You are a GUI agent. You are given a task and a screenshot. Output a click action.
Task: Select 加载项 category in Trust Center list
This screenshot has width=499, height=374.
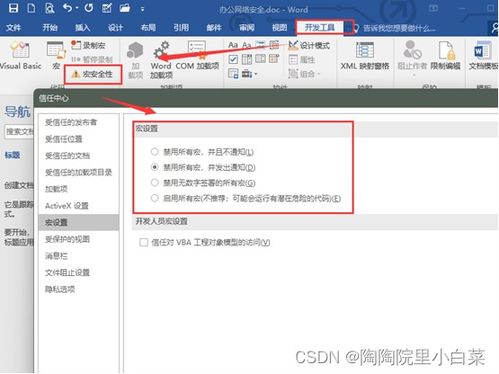click(79, 189)
